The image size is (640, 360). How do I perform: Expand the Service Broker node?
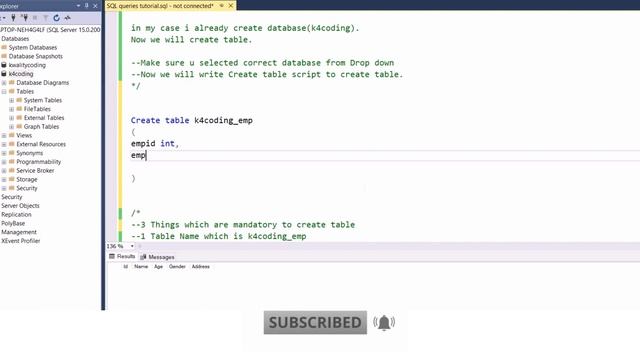pos(4,171)
